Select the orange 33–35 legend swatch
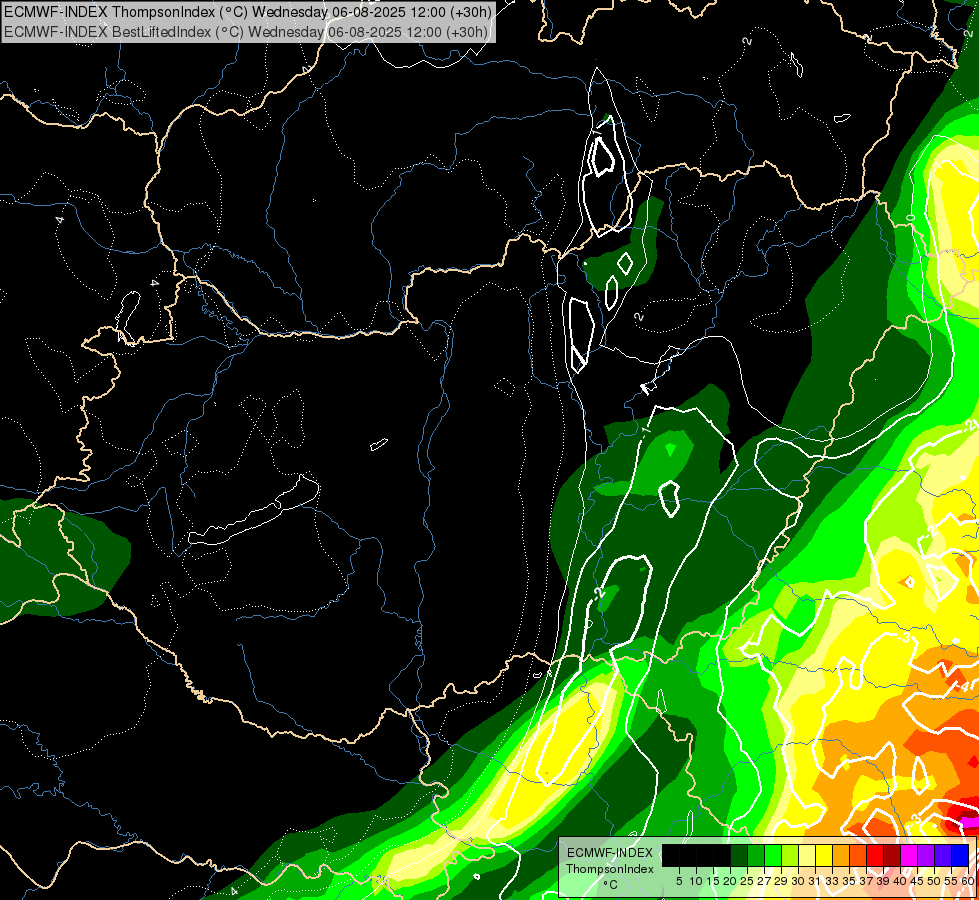This screenshot has height=900, width=979. [x=841, y=856]
